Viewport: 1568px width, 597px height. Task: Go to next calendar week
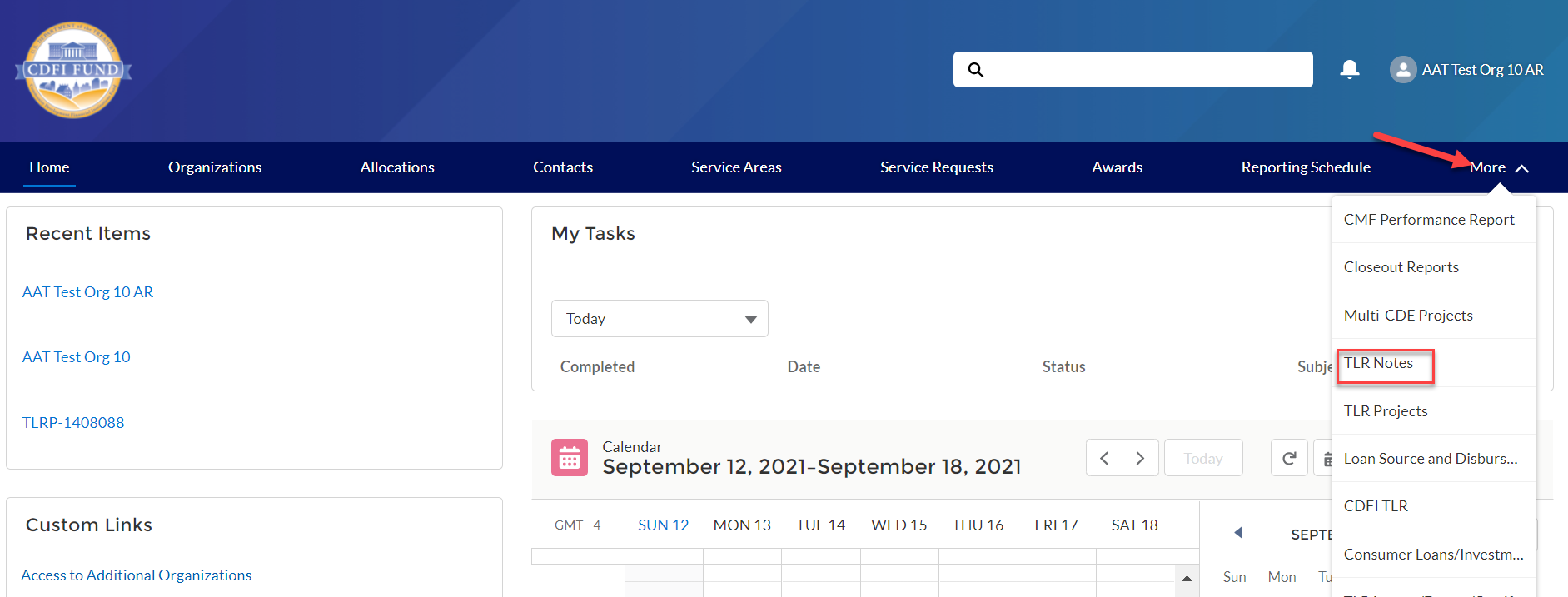click(x=1140, y=458)
